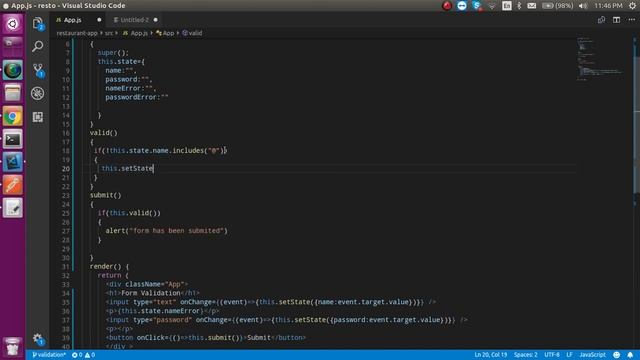This screenshot has height=360, width=640.
Task: Open the TeamViewer indicator in top panel
Action: click(x=462, y=6)
